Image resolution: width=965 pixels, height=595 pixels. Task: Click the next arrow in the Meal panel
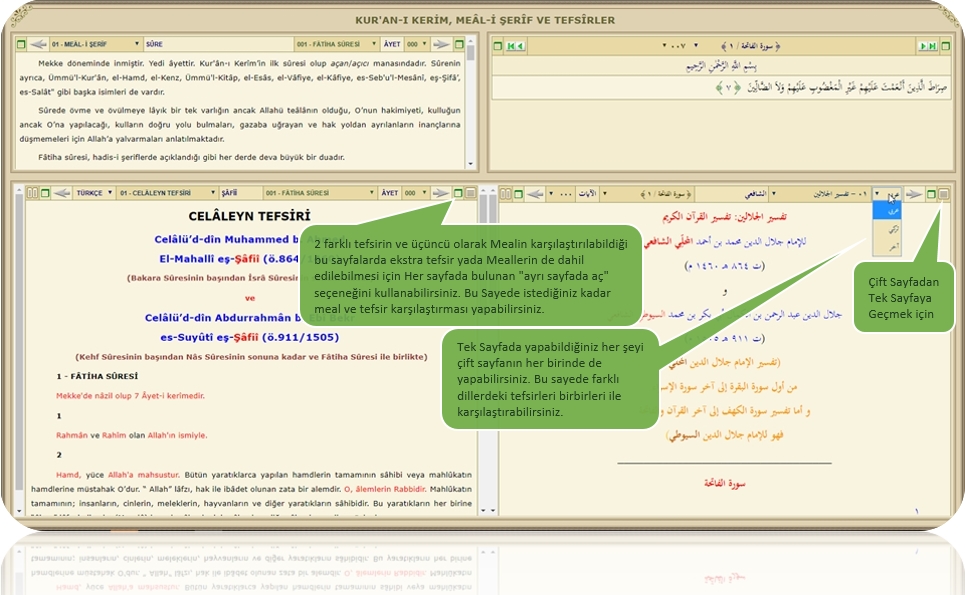(x=441, y=44)
